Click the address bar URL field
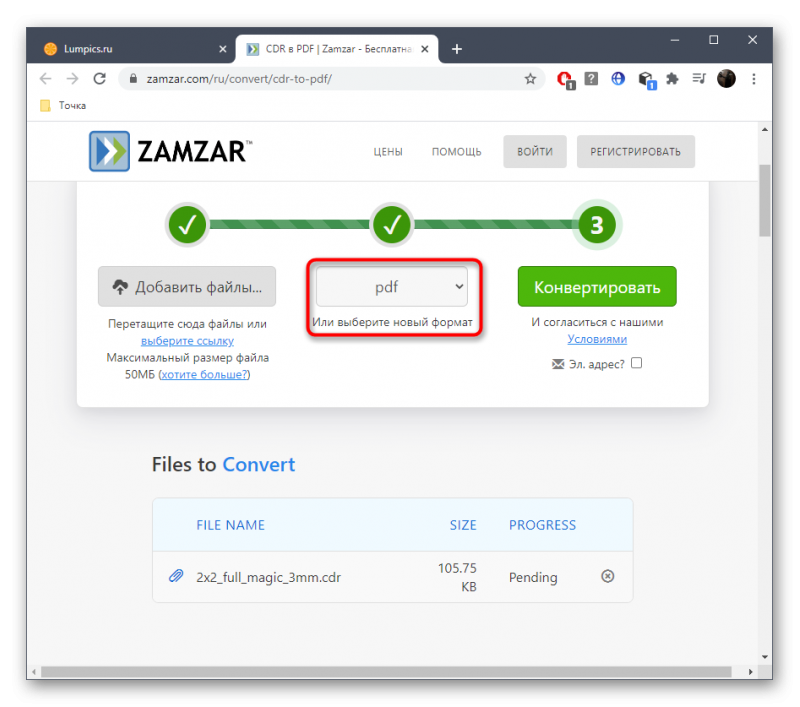800x707 pixels. [327, 79]
